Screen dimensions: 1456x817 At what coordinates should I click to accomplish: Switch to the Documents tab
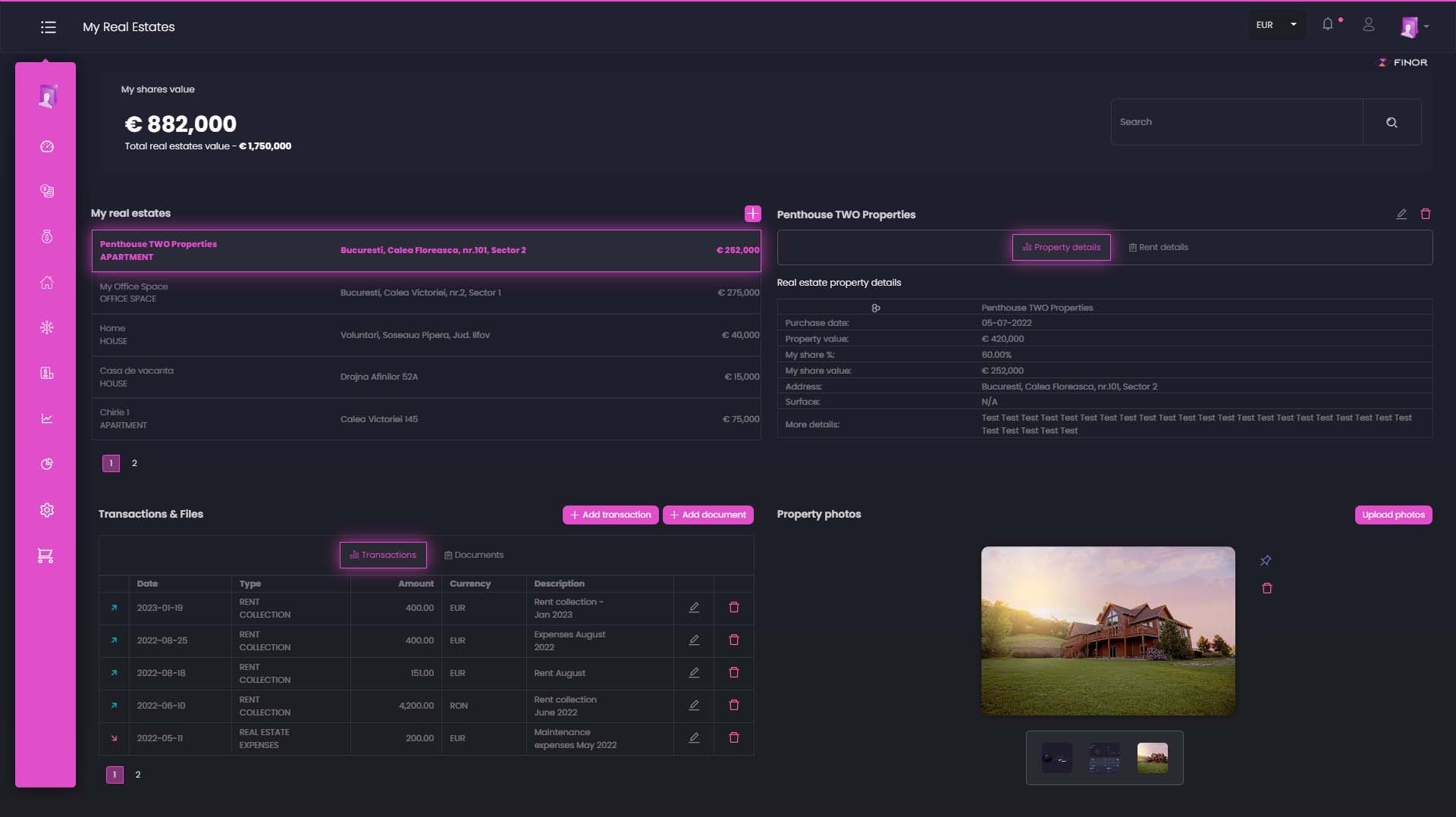[x=474, y=556]
